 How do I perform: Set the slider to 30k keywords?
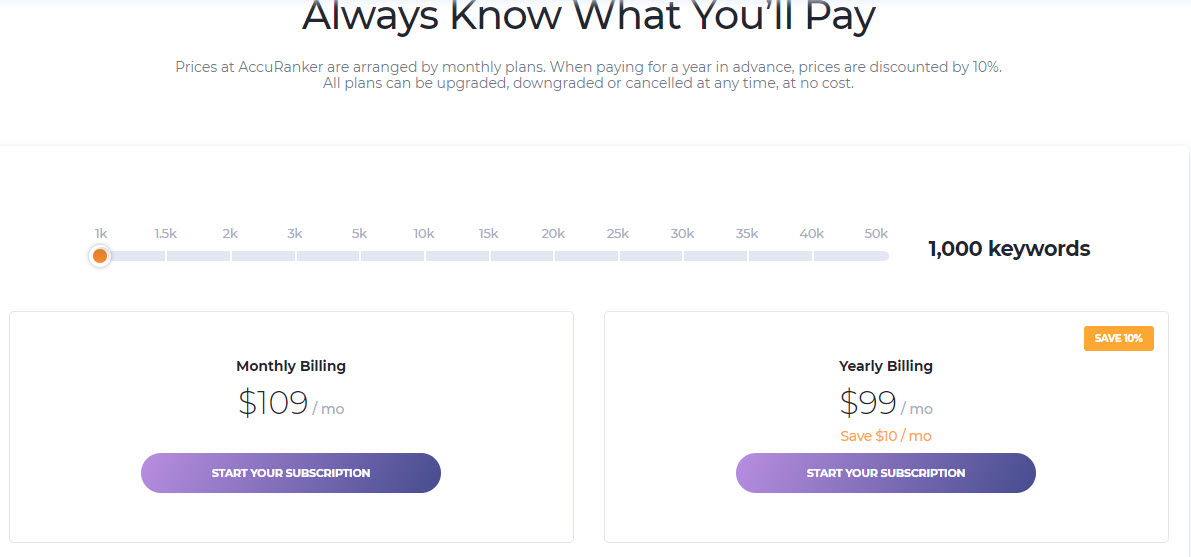(x=682, y=234)
